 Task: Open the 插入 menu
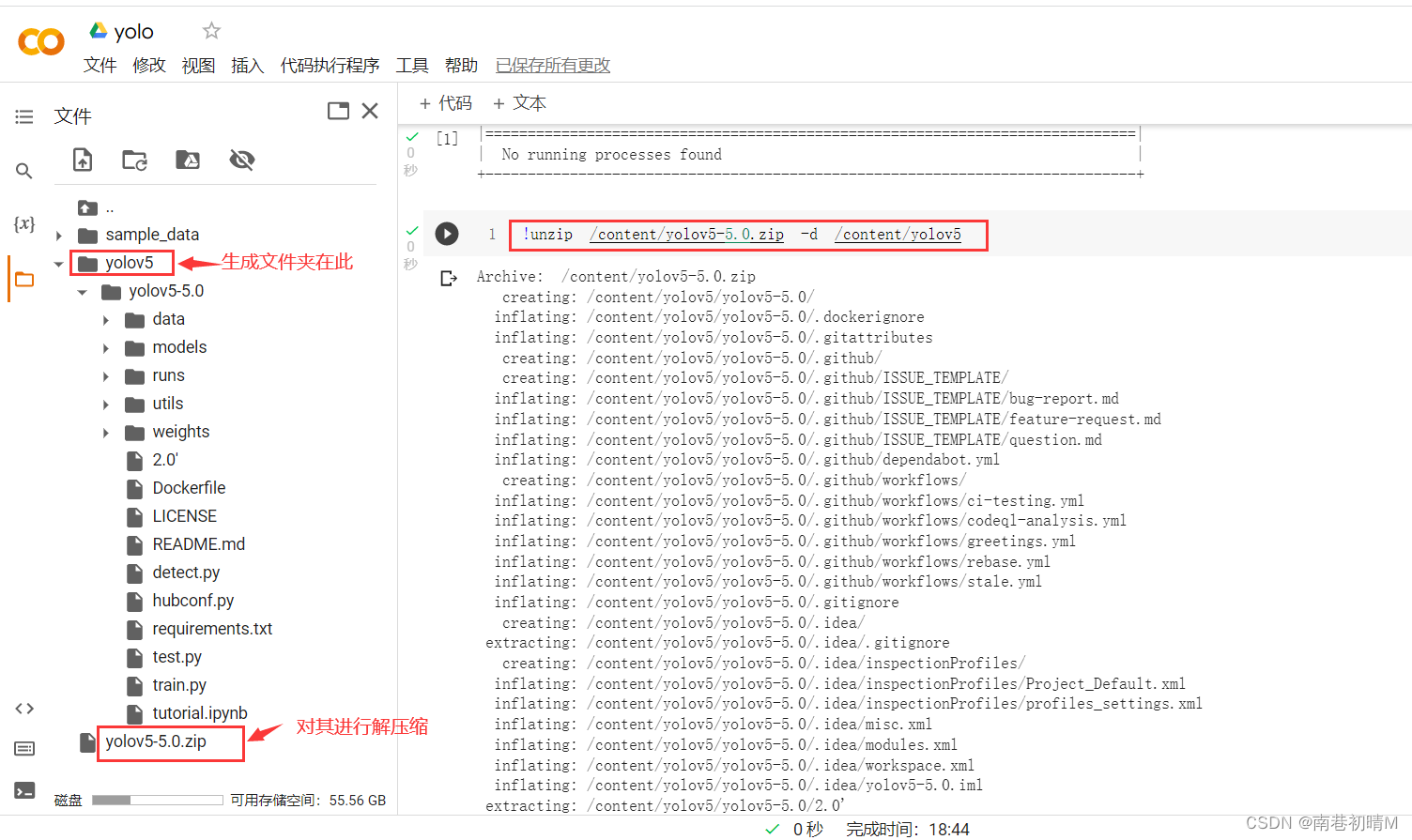pos(247,65)
